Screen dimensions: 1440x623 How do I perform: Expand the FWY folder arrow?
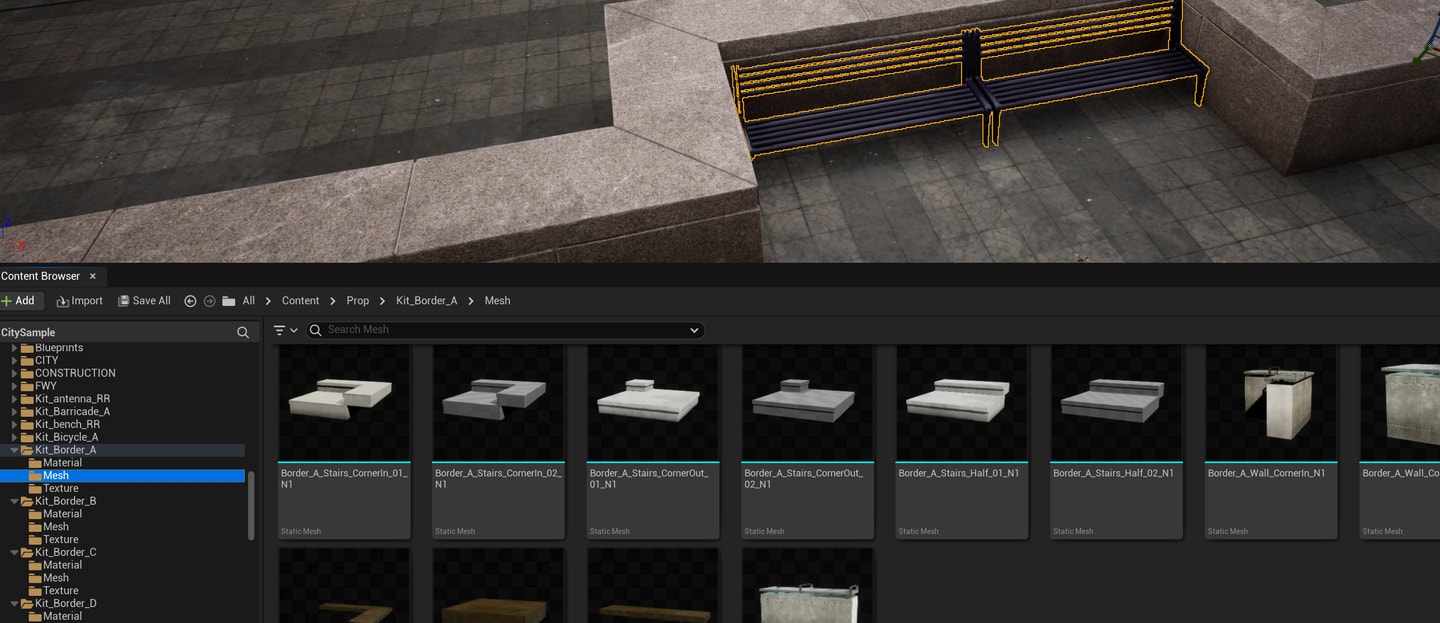pos(15,386)
